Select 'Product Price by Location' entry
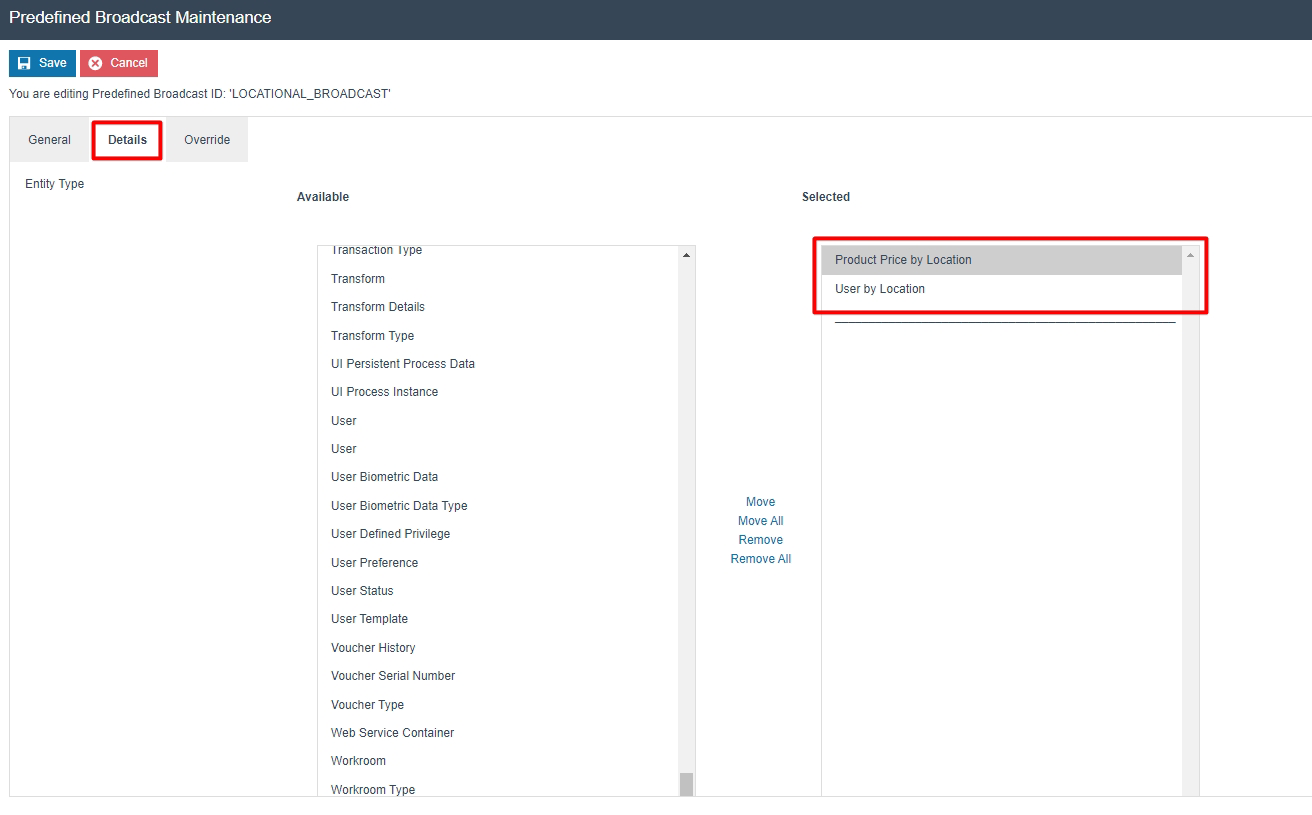1312x815 pixels. click(903, 259)
